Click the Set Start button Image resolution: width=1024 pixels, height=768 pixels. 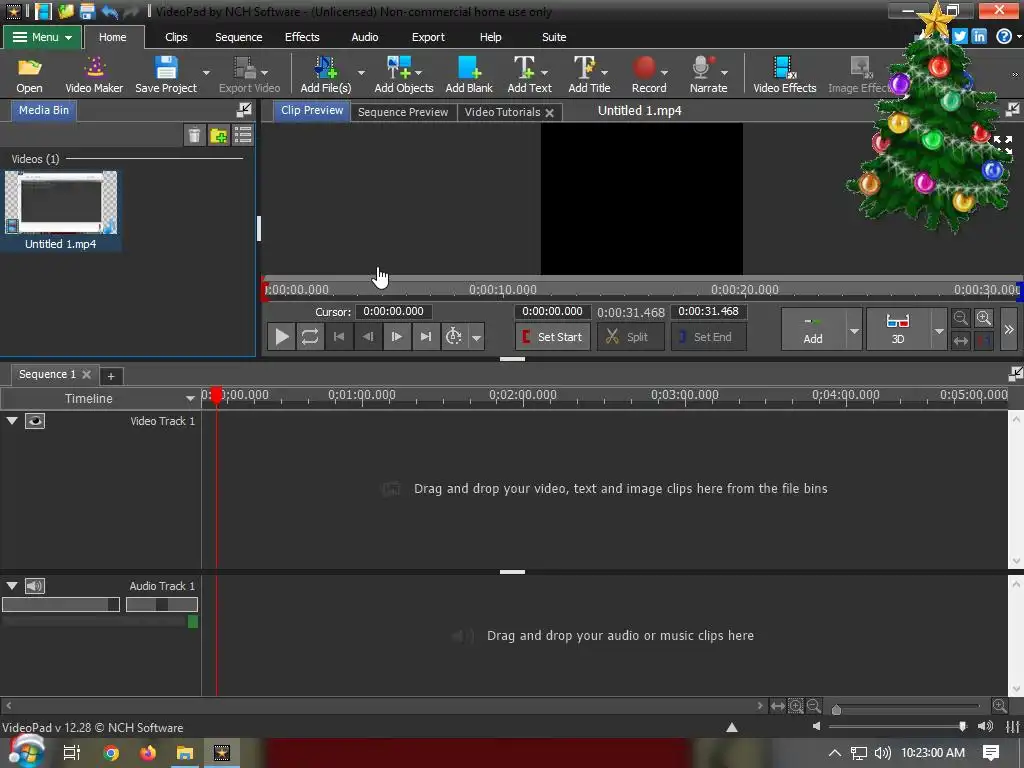click(x=552, y=337)
